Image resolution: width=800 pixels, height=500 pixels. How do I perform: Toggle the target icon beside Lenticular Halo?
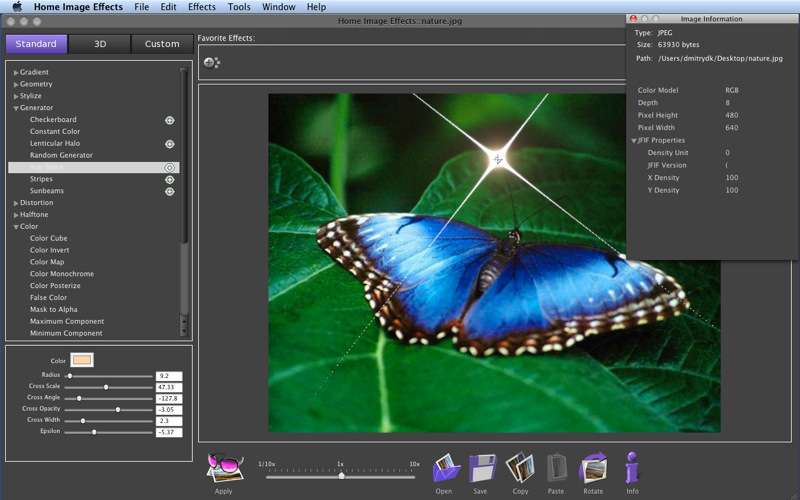tap(170, 144)
